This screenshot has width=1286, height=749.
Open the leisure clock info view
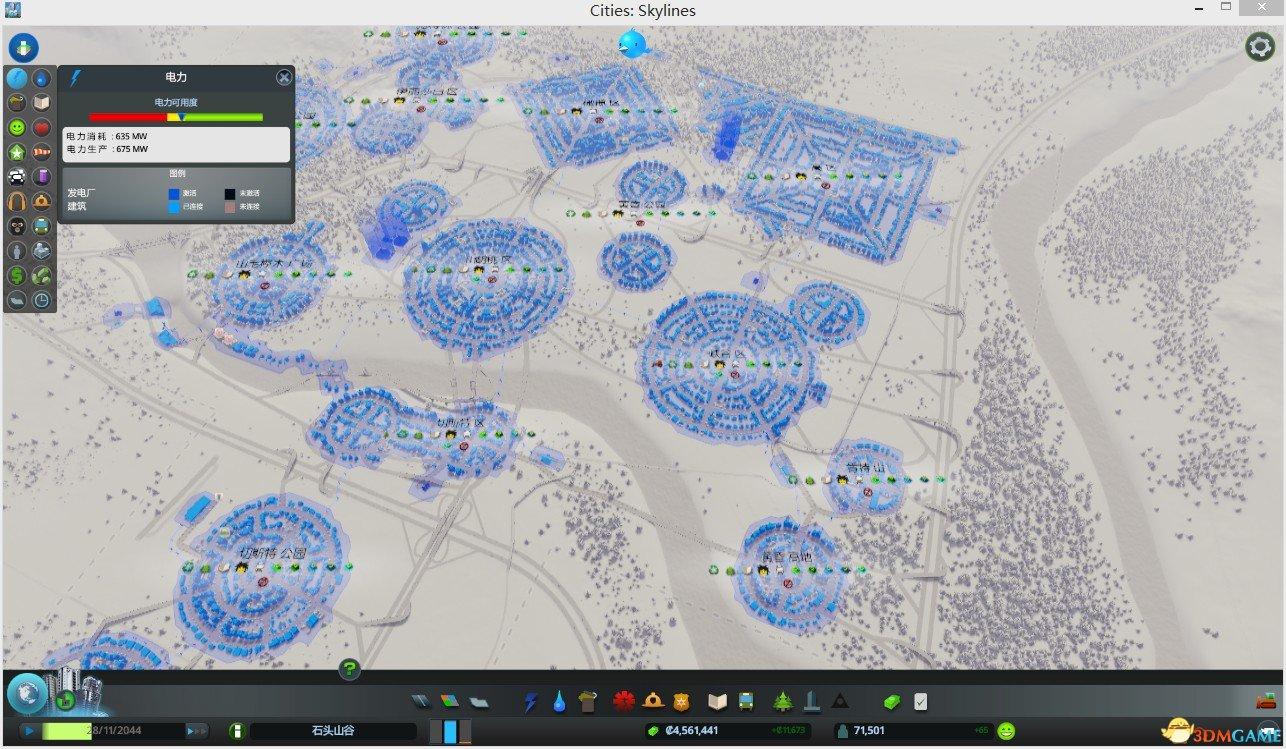pyautogui.click(x=42, y=300)
